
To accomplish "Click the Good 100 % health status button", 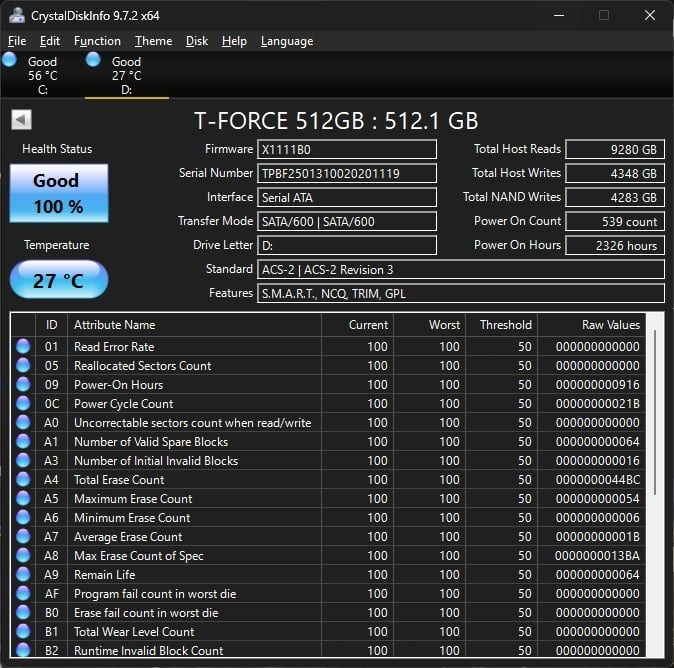I will (59, 193).
